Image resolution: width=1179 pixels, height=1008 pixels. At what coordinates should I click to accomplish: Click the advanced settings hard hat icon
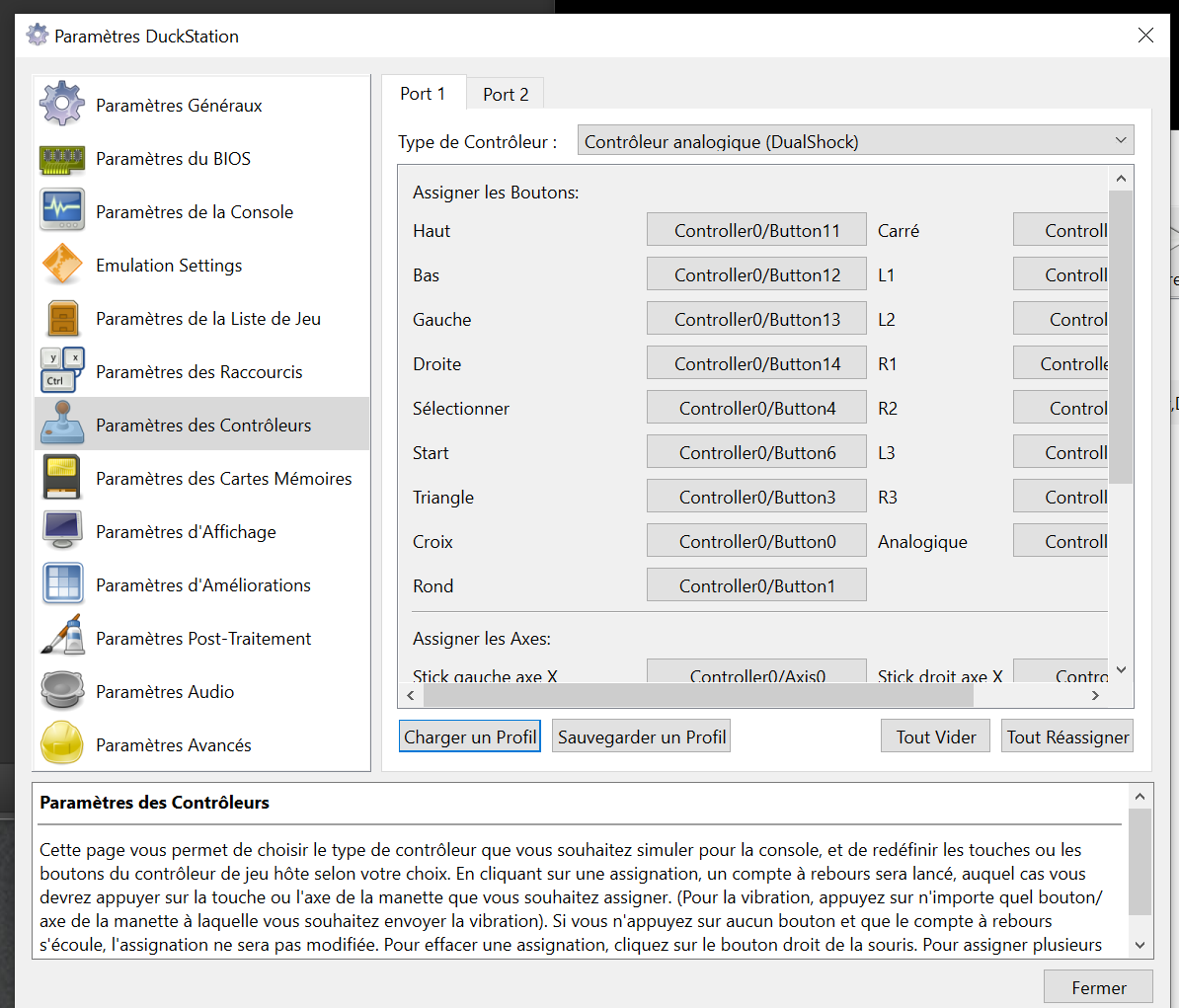click(62, 743)
